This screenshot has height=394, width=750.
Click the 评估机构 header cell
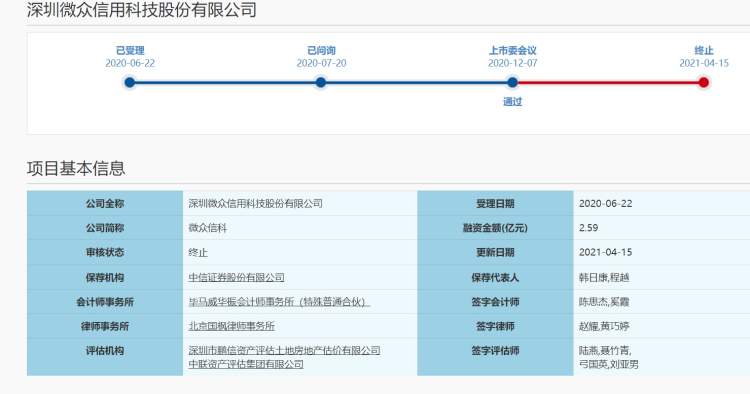click(x=105, y=357)
